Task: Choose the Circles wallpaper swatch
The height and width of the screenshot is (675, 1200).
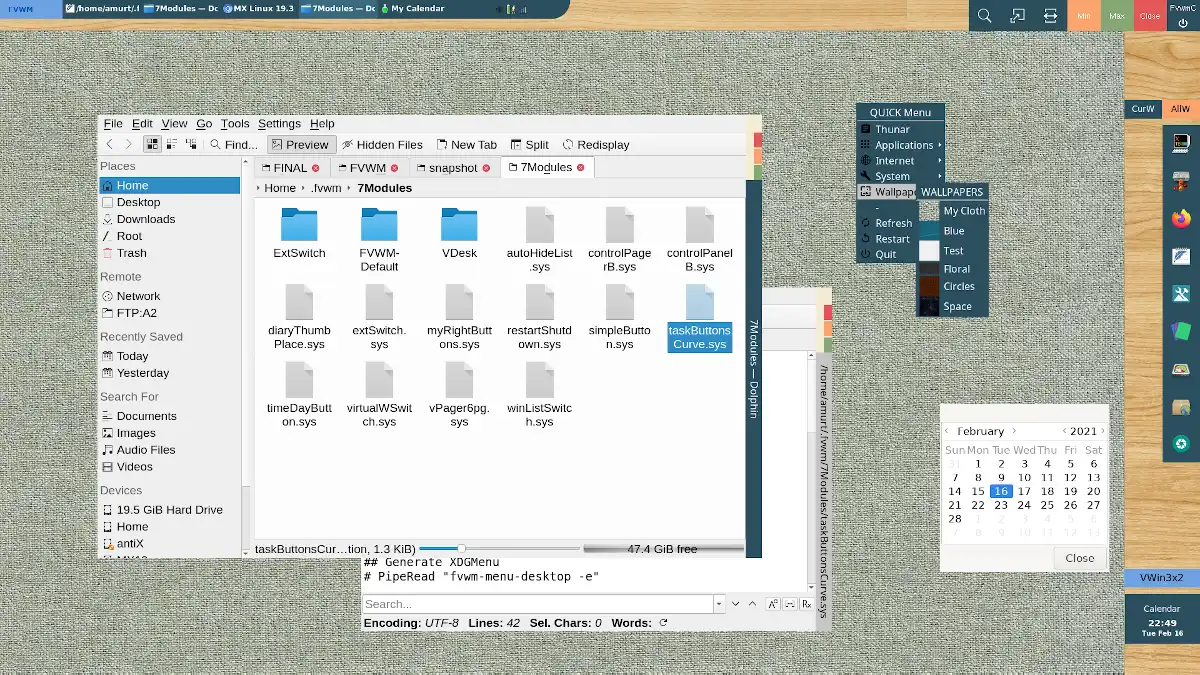Action: pos(929,286)
